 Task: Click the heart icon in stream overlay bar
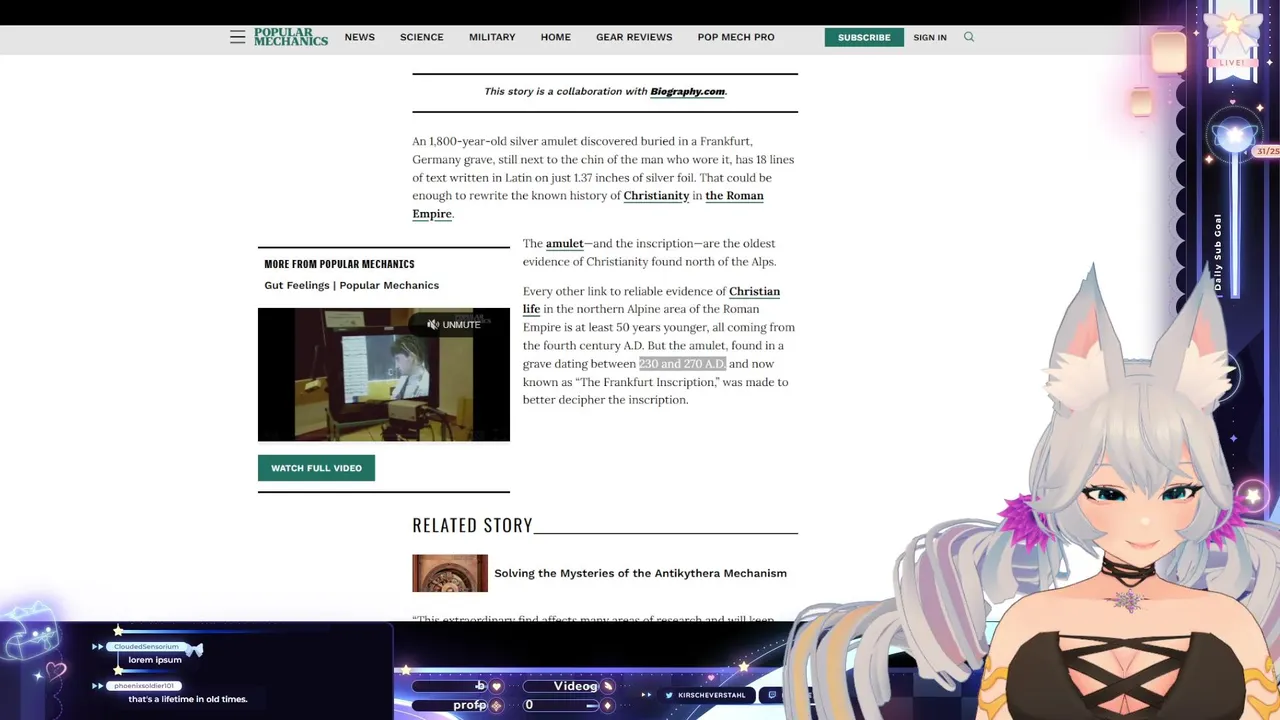coord(496,687)
